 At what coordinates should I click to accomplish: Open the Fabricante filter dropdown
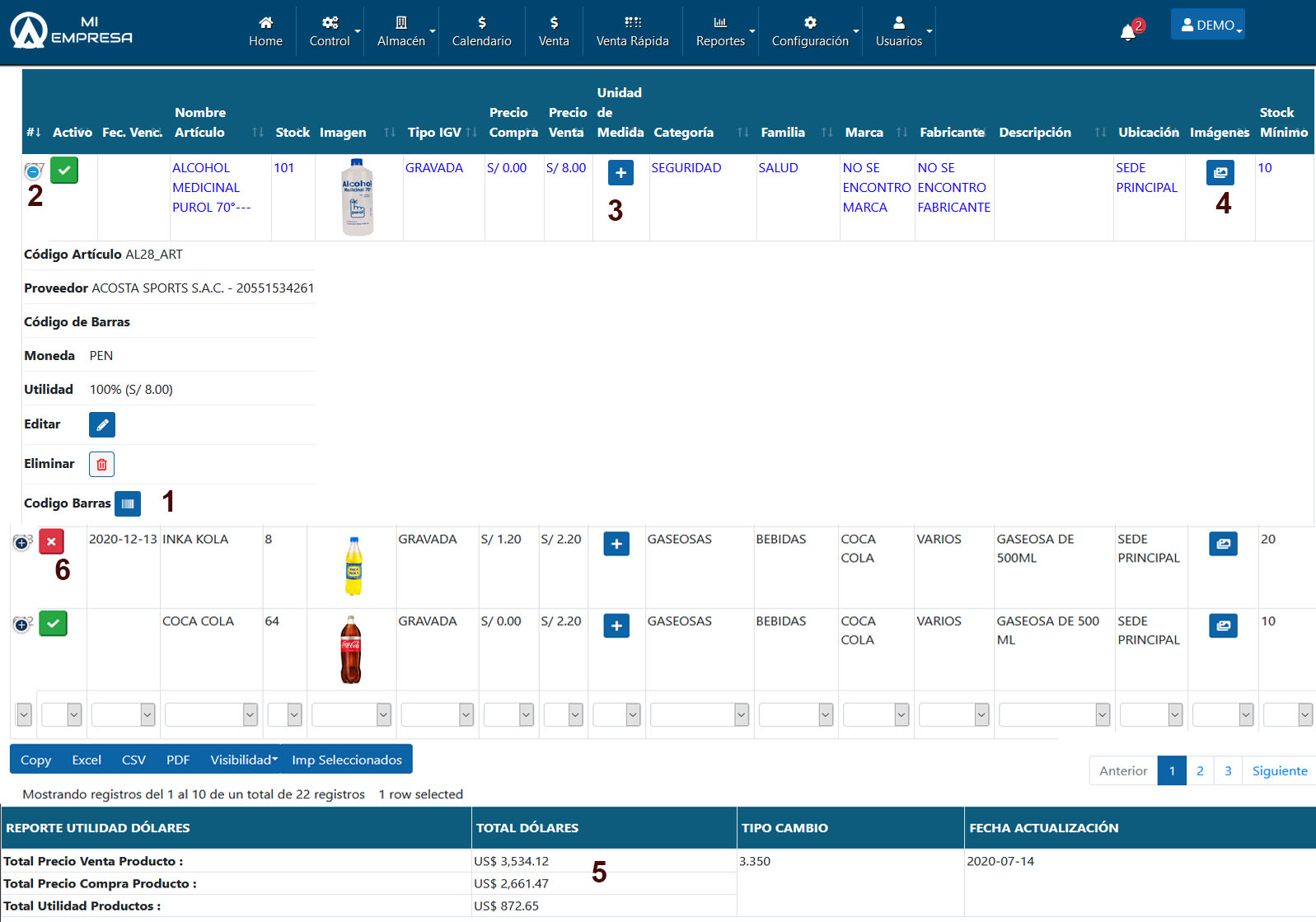coord(953,715)
